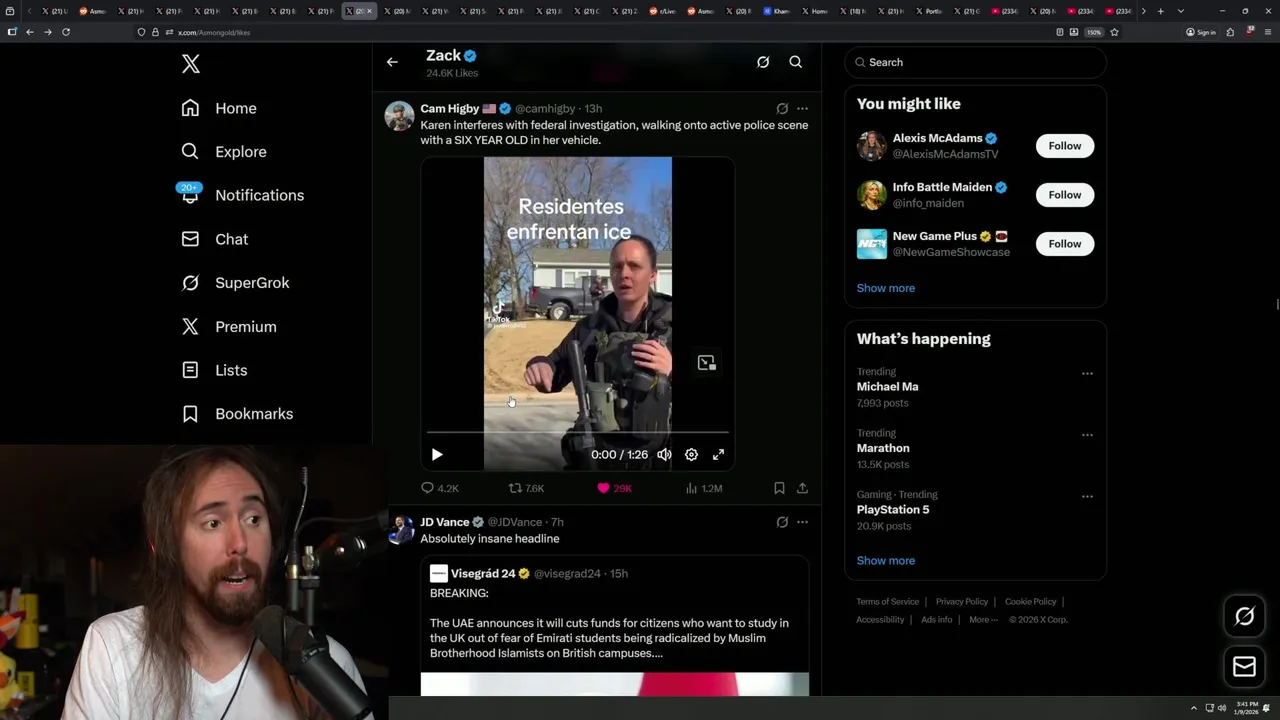This screenshot has height=720, width=1280.
Task: Open options for Michael Ma trend
Action: click(x=1087, y=373)
